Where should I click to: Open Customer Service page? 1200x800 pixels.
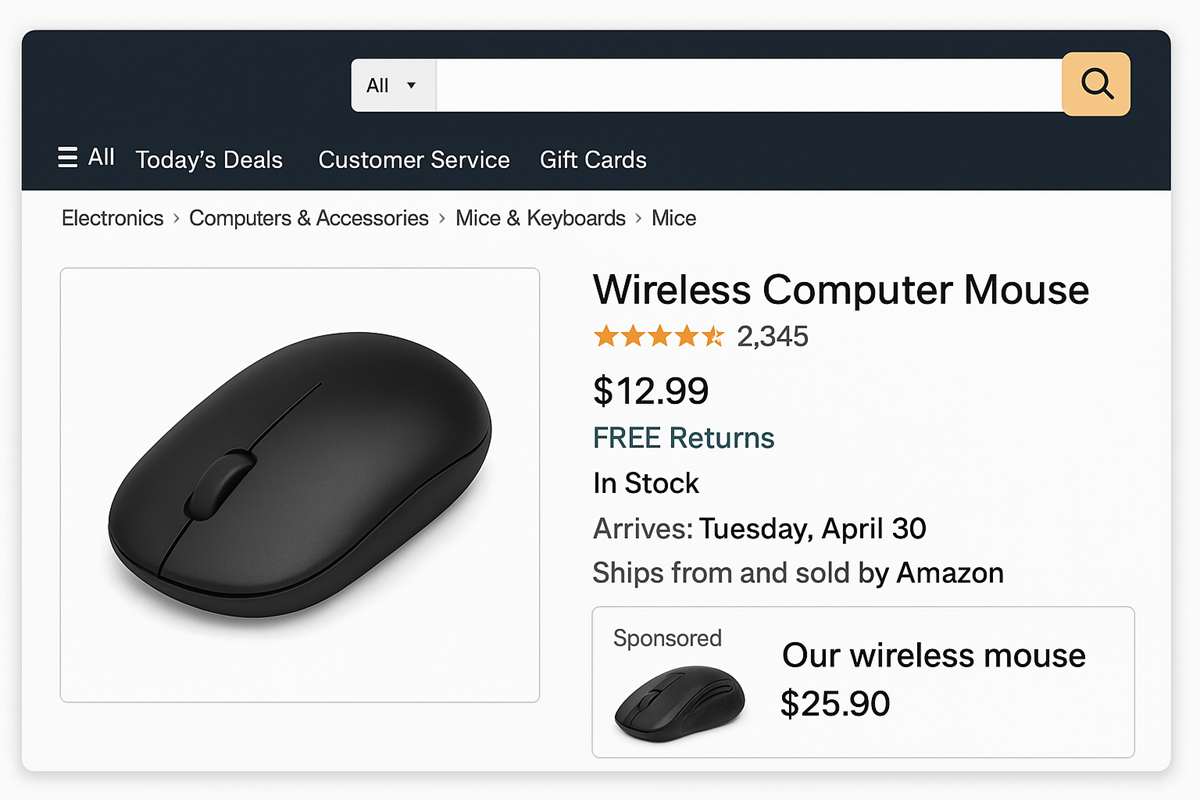(x=414, y=160)
